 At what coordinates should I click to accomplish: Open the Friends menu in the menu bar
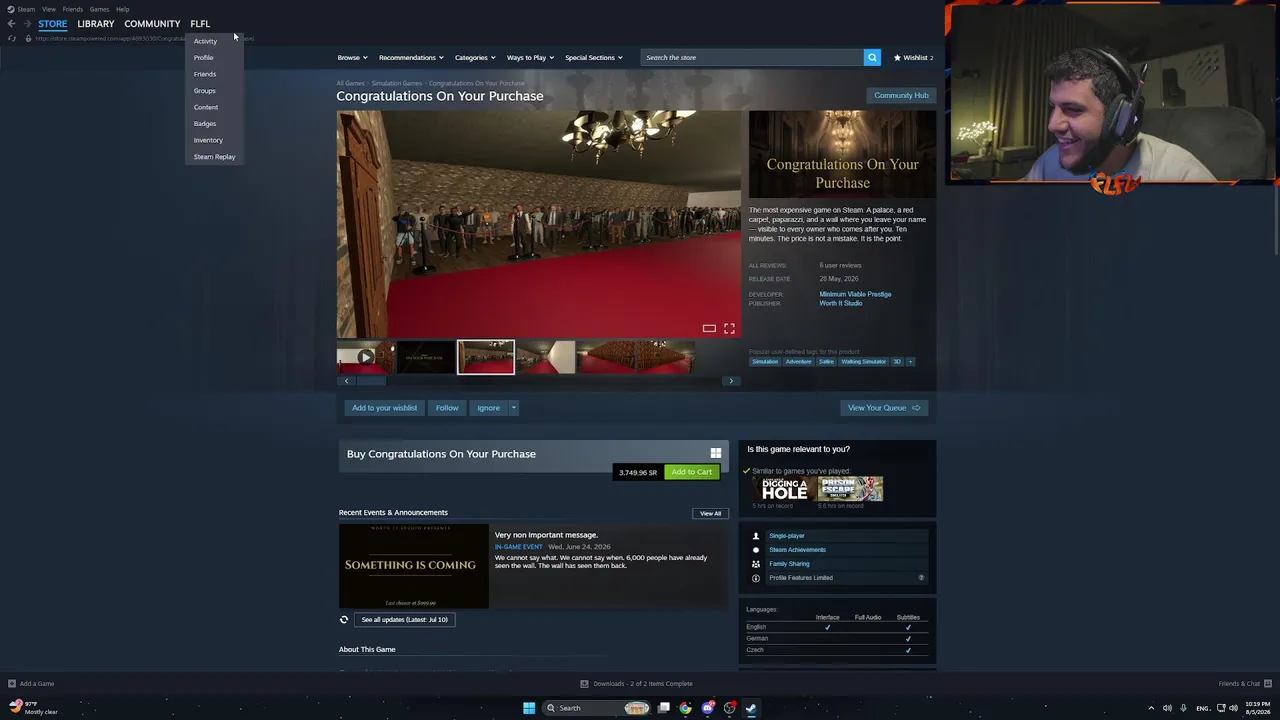pos(73,9)
